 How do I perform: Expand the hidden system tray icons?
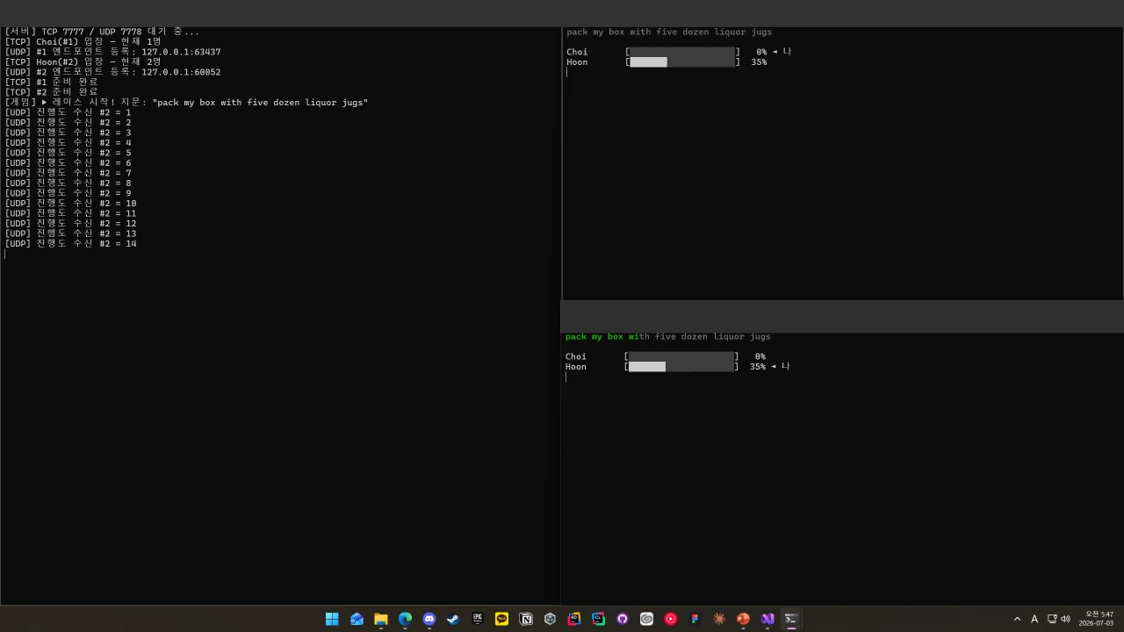coord(1016,619)
